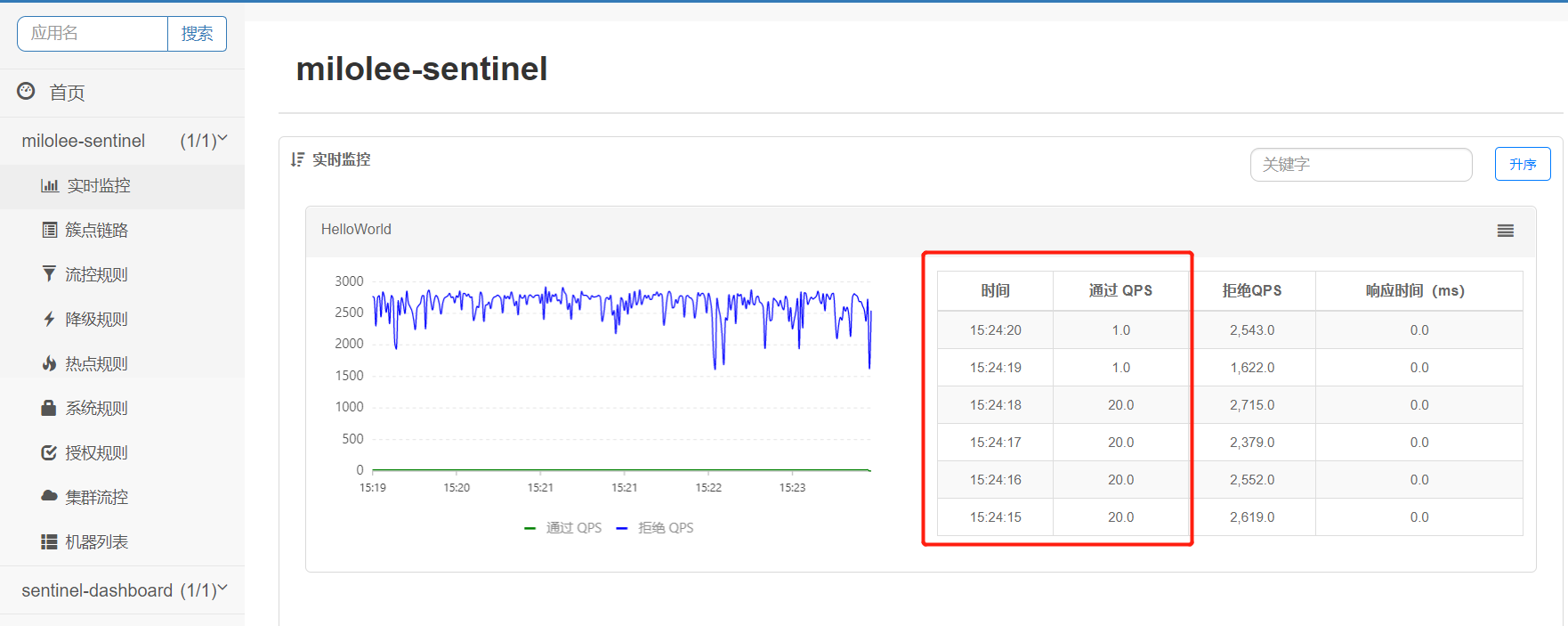Select the 15:24:16 time cell
The image size is (1568, 626).
996,480
